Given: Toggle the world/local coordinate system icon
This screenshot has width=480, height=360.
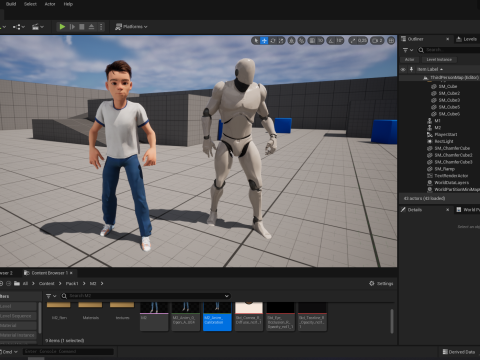Looking at the screenshot, I should [291, 41].
